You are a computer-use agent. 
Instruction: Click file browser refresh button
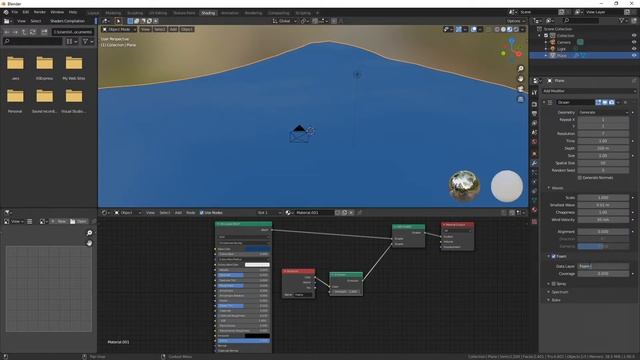(33, 32)
